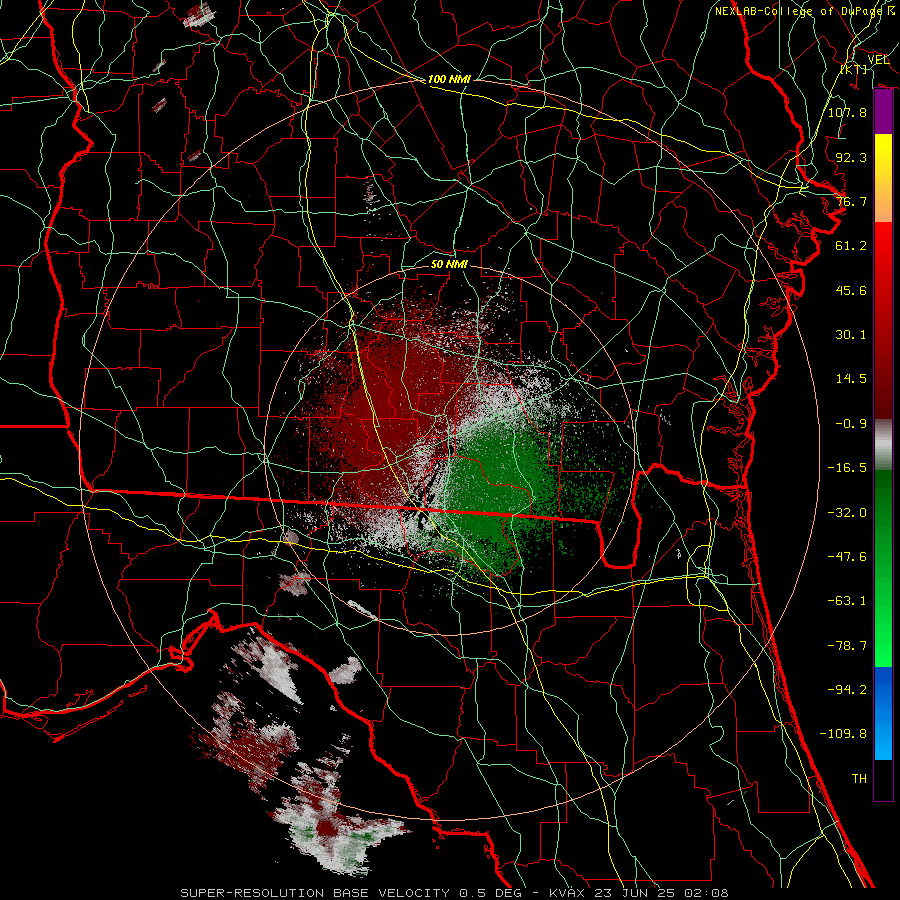
Task: Click the 14.5 velocity scale value
Action: (x=851, y=379)
